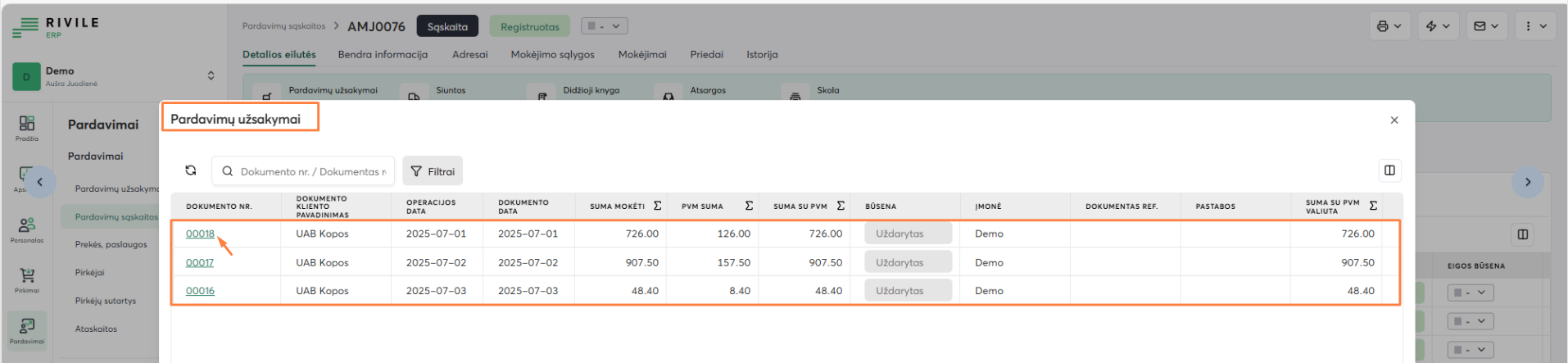Open the print dropdown in the top toolbar
Image resolution: width=1568 pixels, height=363 pixels.
pyautogui.click(x=1389, y=26)
